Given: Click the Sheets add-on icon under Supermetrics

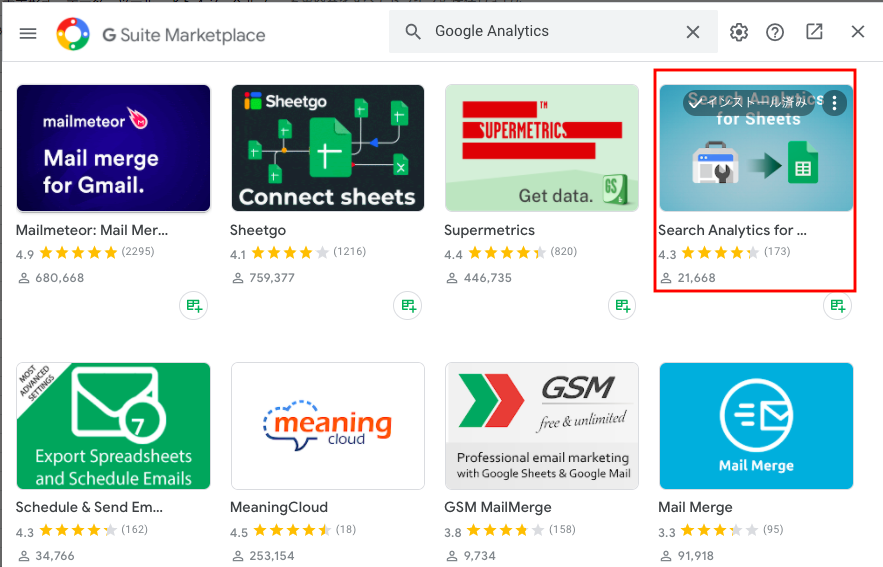Looking at the screenshot, I should tap(622, 306).
